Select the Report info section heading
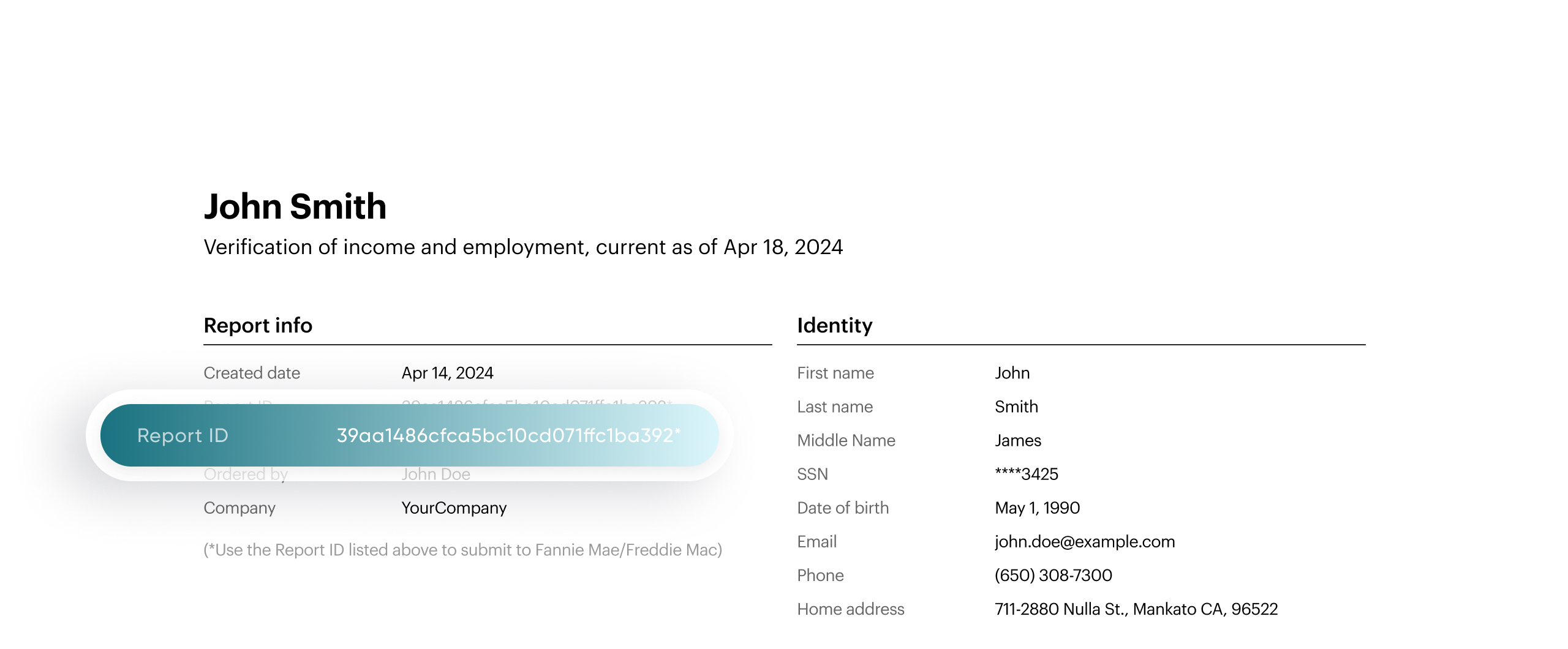 pyautogui.click(x=258, y=325)
